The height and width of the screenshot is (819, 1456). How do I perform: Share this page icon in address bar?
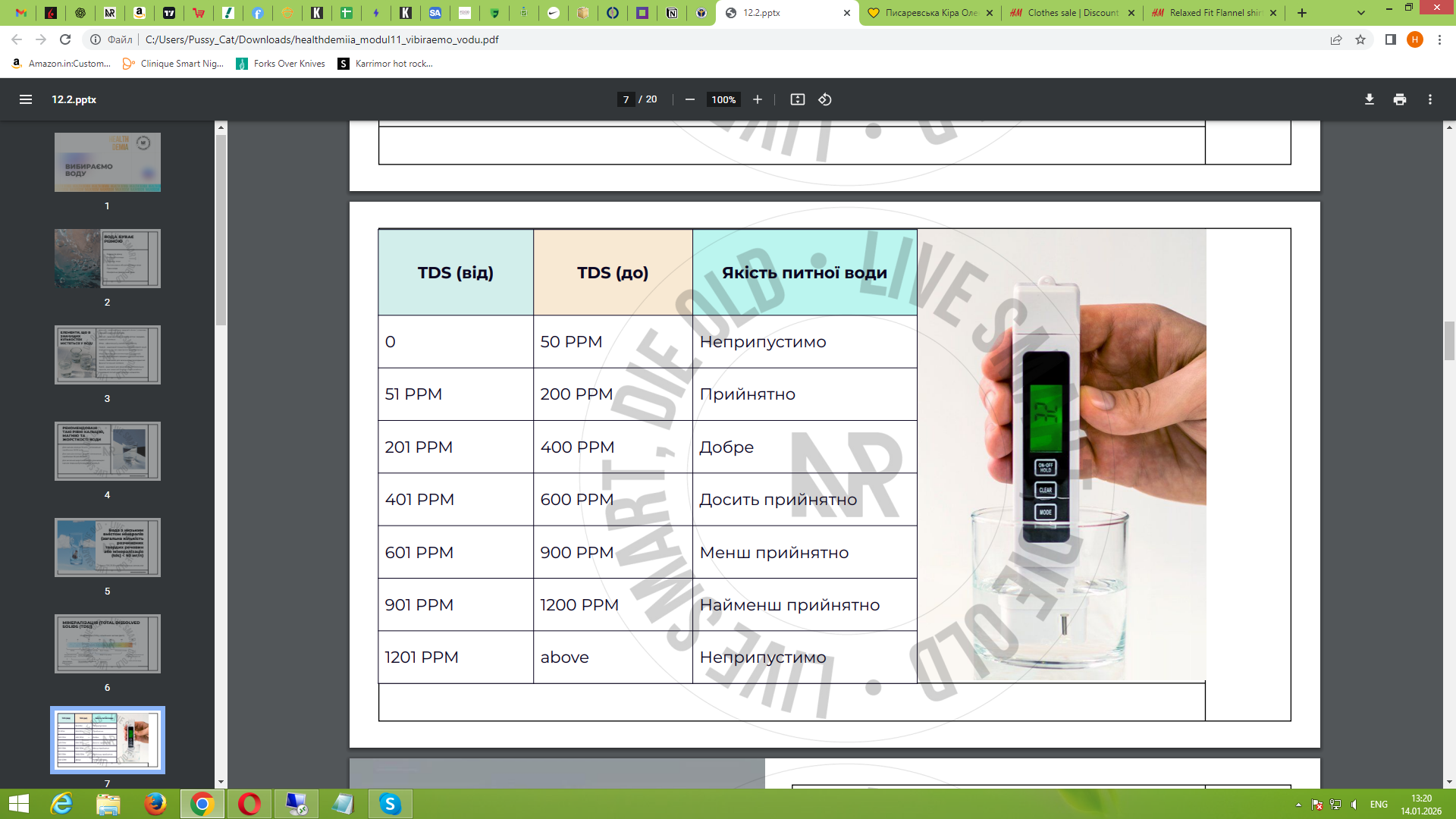1336,39
